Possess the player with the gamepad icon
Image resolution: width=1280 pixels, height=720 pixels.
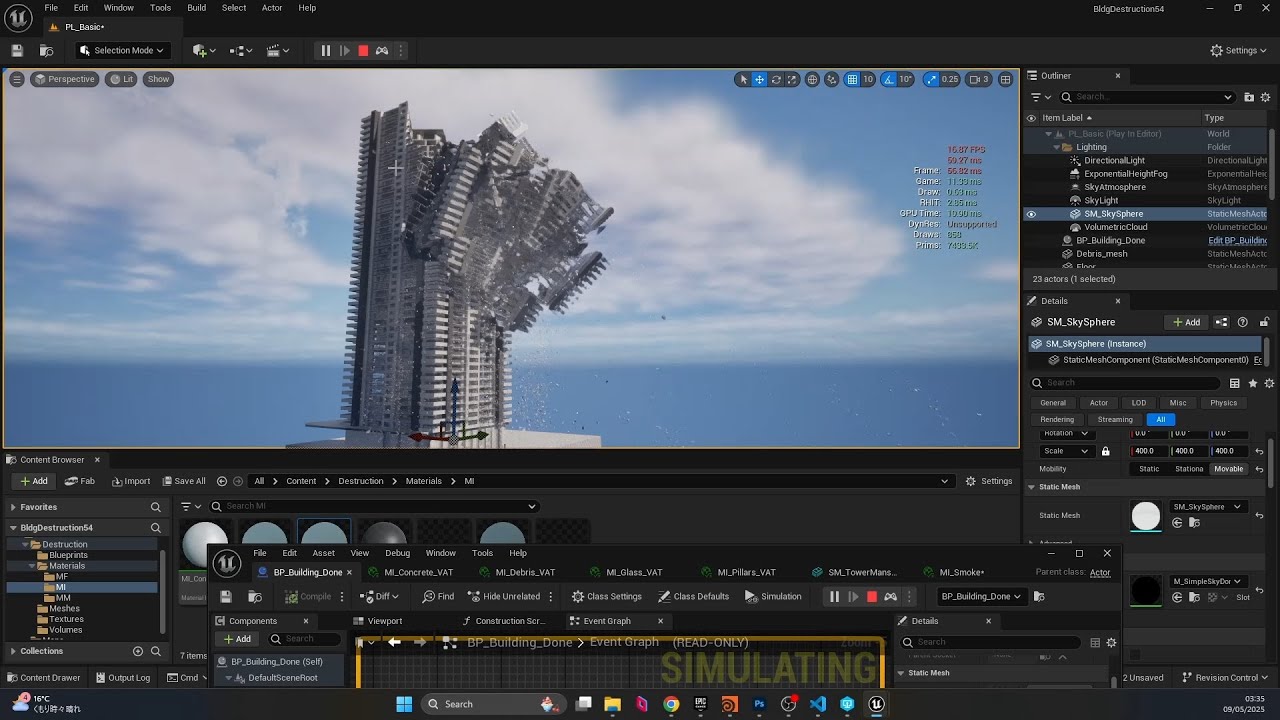click(382, 51)
